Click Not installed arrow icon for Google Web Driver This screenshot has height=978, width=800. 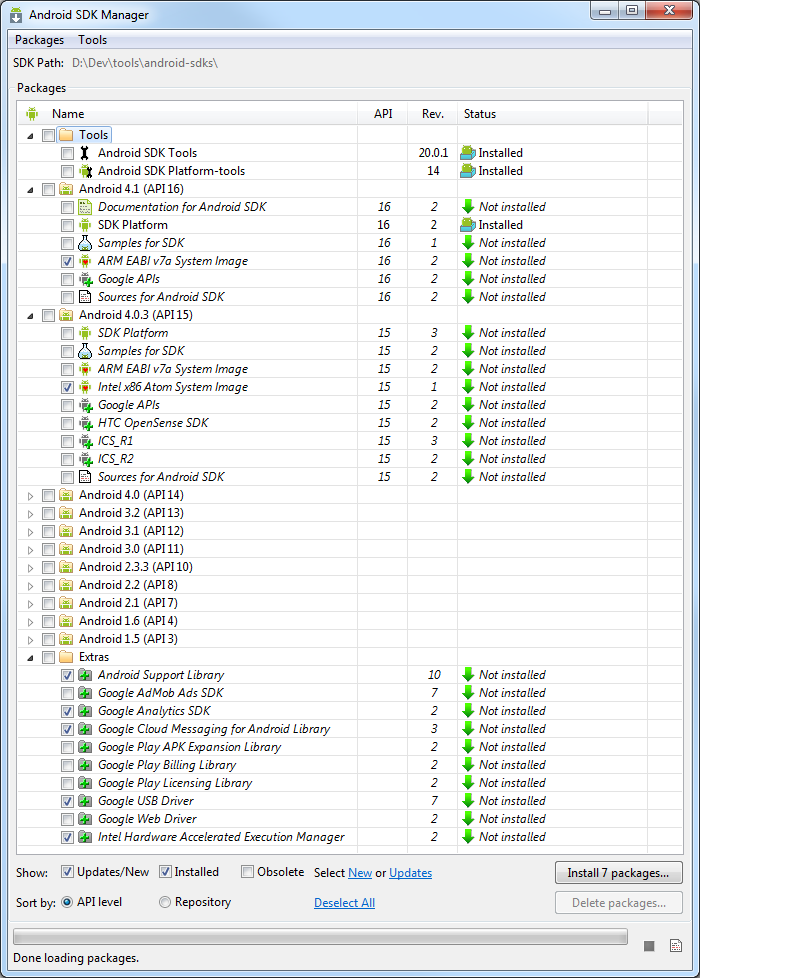coord(468,819)
